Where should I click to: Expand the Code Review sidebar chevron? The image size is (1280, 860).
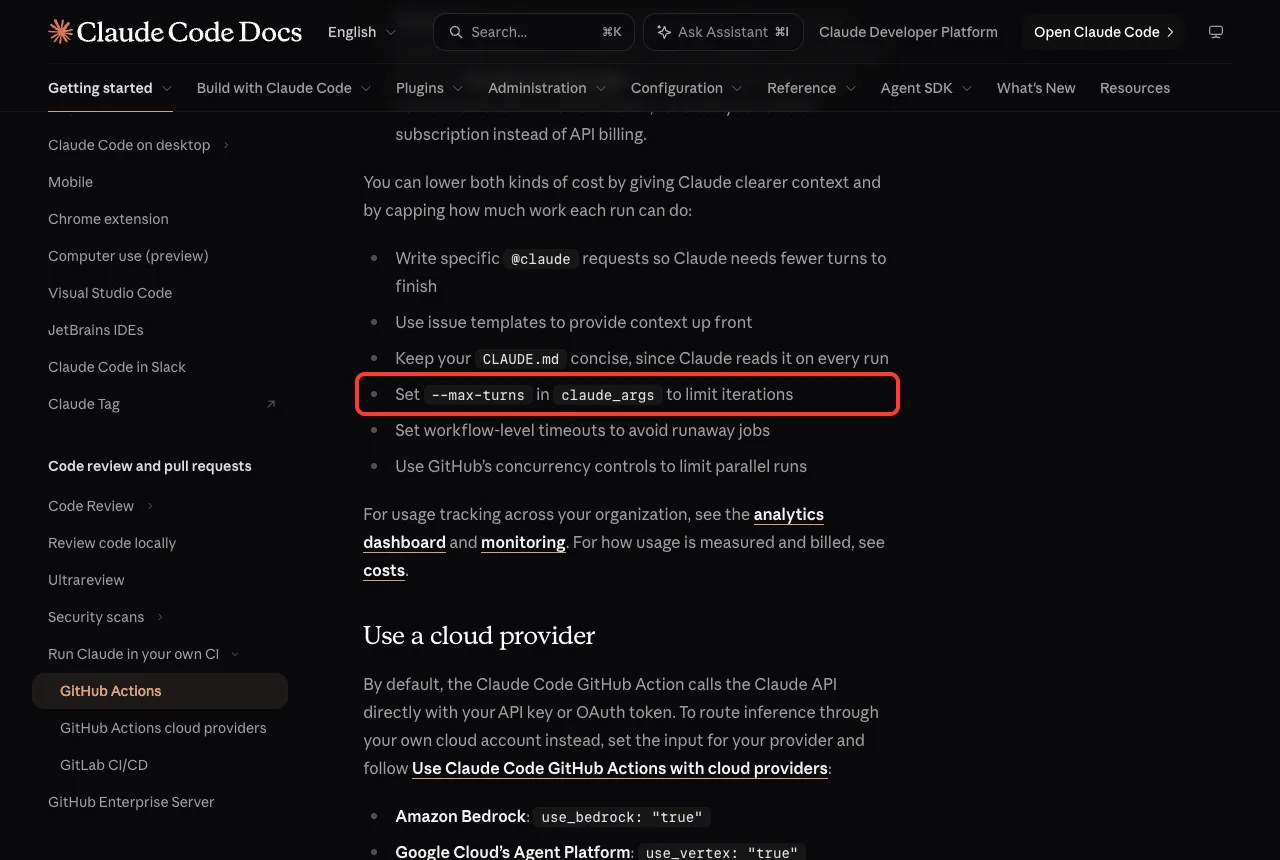tap(150, 506)
